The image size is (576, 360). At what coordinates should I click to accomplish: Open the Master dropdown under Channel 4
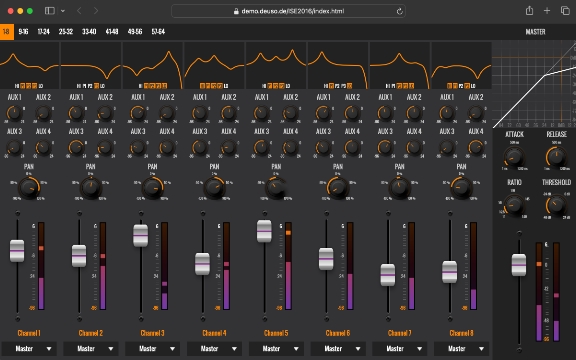pos(215,349)
